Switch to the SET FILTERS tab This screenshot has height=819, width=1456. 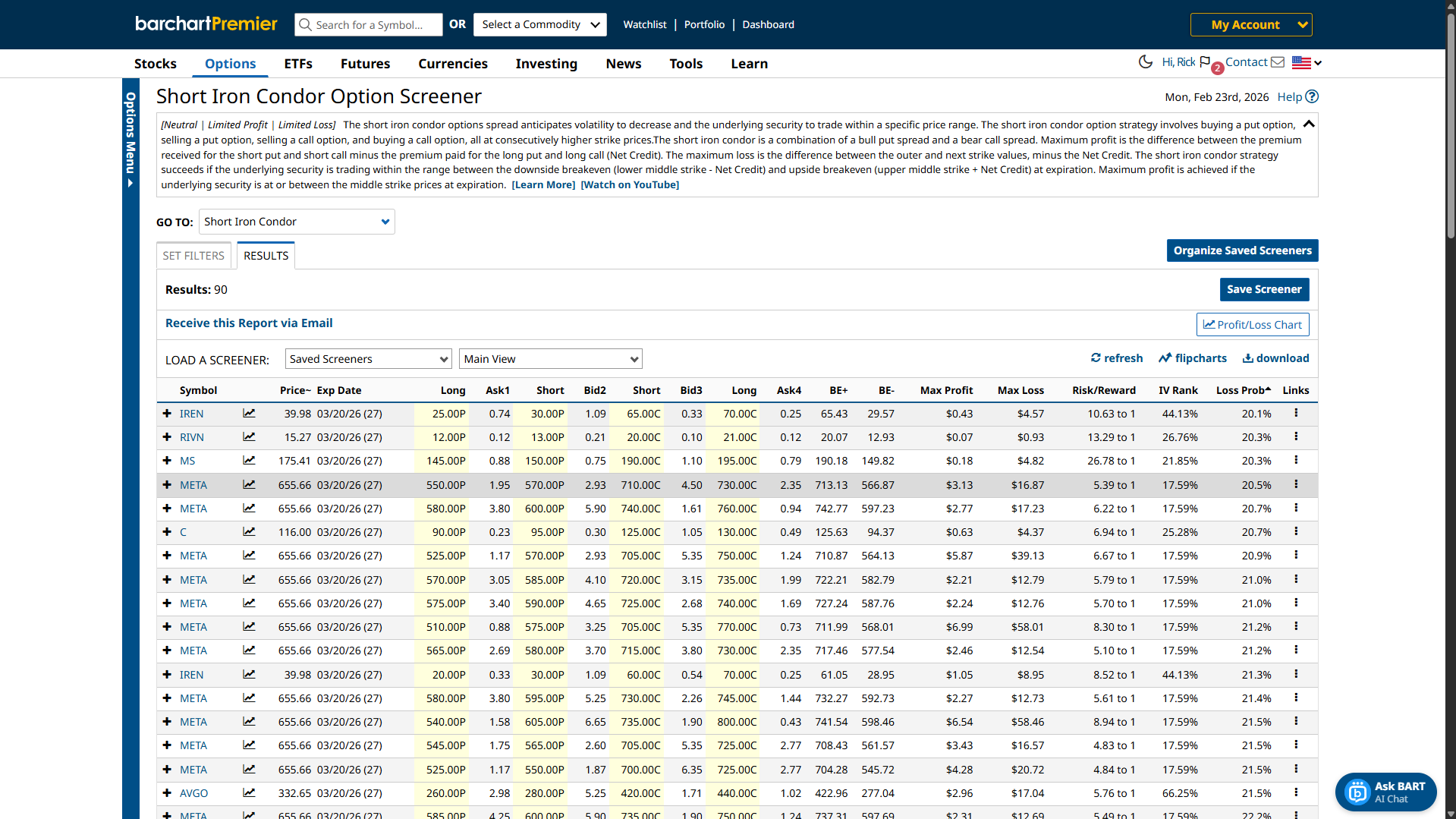click(193, 256)
